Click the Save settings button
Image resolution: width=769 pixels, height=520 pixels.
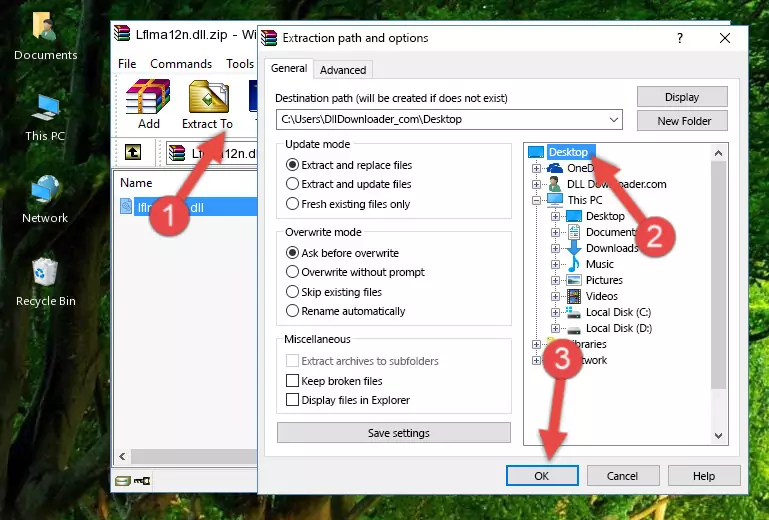394,433
